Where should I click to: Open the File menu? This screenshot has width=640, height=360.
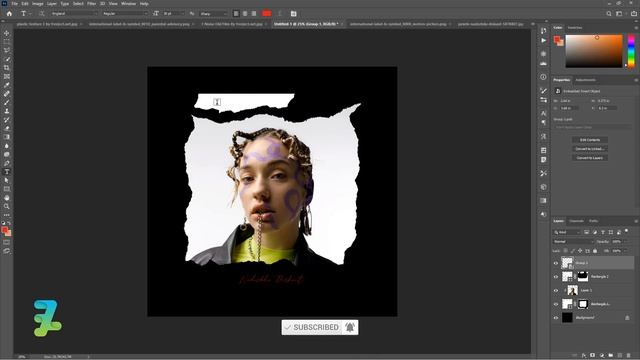pos(15,4)
